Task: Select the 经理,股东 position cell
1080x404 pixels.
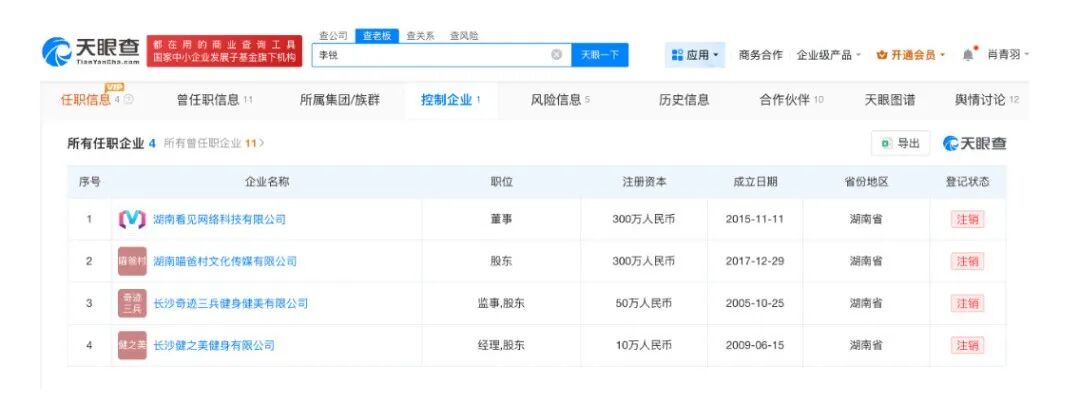Action: (x=501, y=345)
